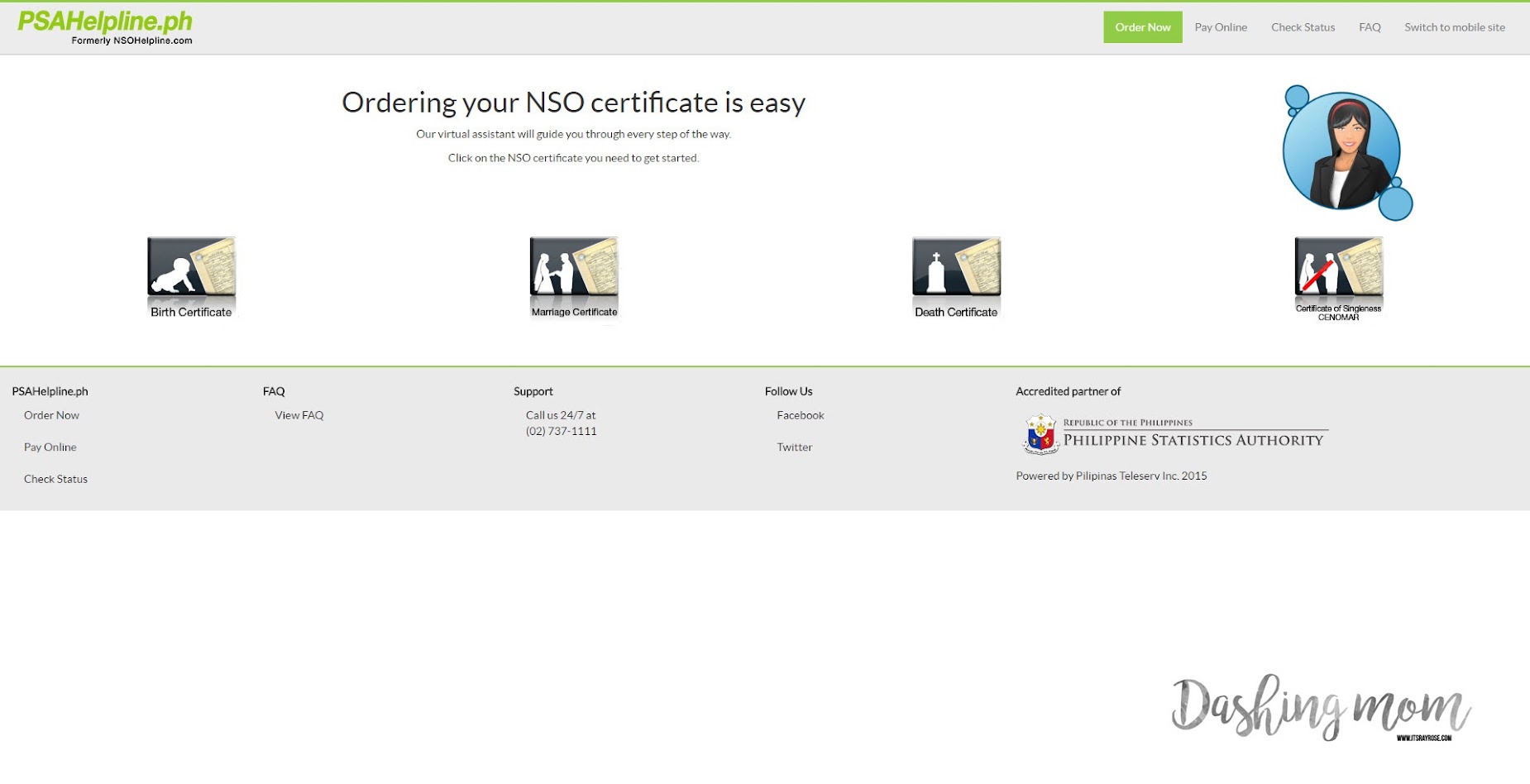
Task: Open the Philippine Statistics Authority logo
Action: (x=1175, y=434)
